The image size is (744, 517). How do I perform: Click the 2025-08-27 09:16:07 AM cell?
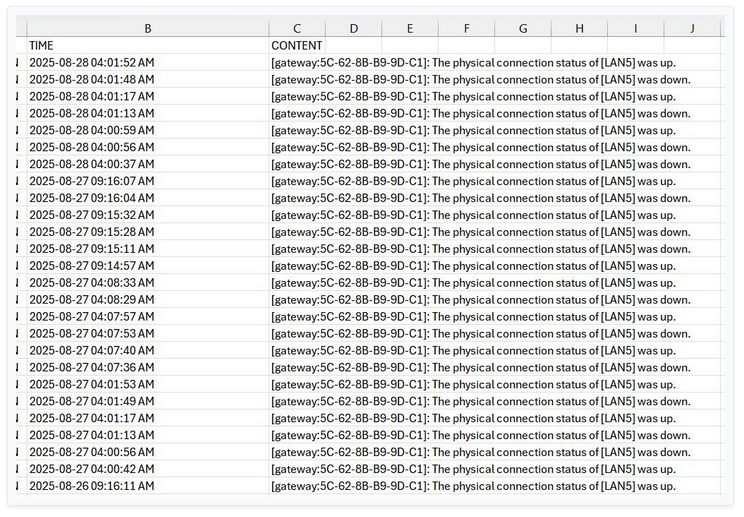pos(148,181)
